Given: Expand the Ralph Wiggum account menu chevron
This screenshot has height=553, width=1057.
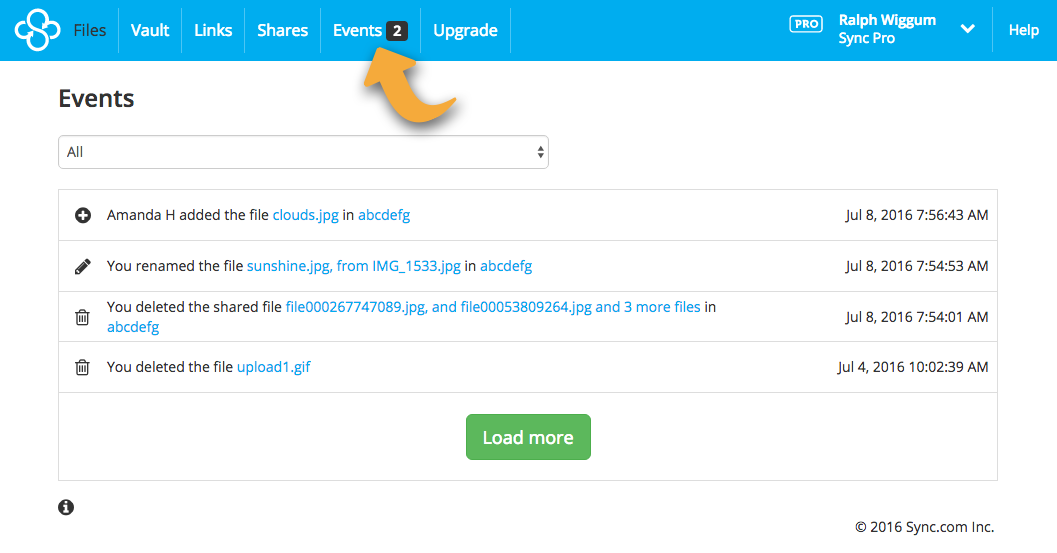Looking at the screenshot, I should 967,29.
